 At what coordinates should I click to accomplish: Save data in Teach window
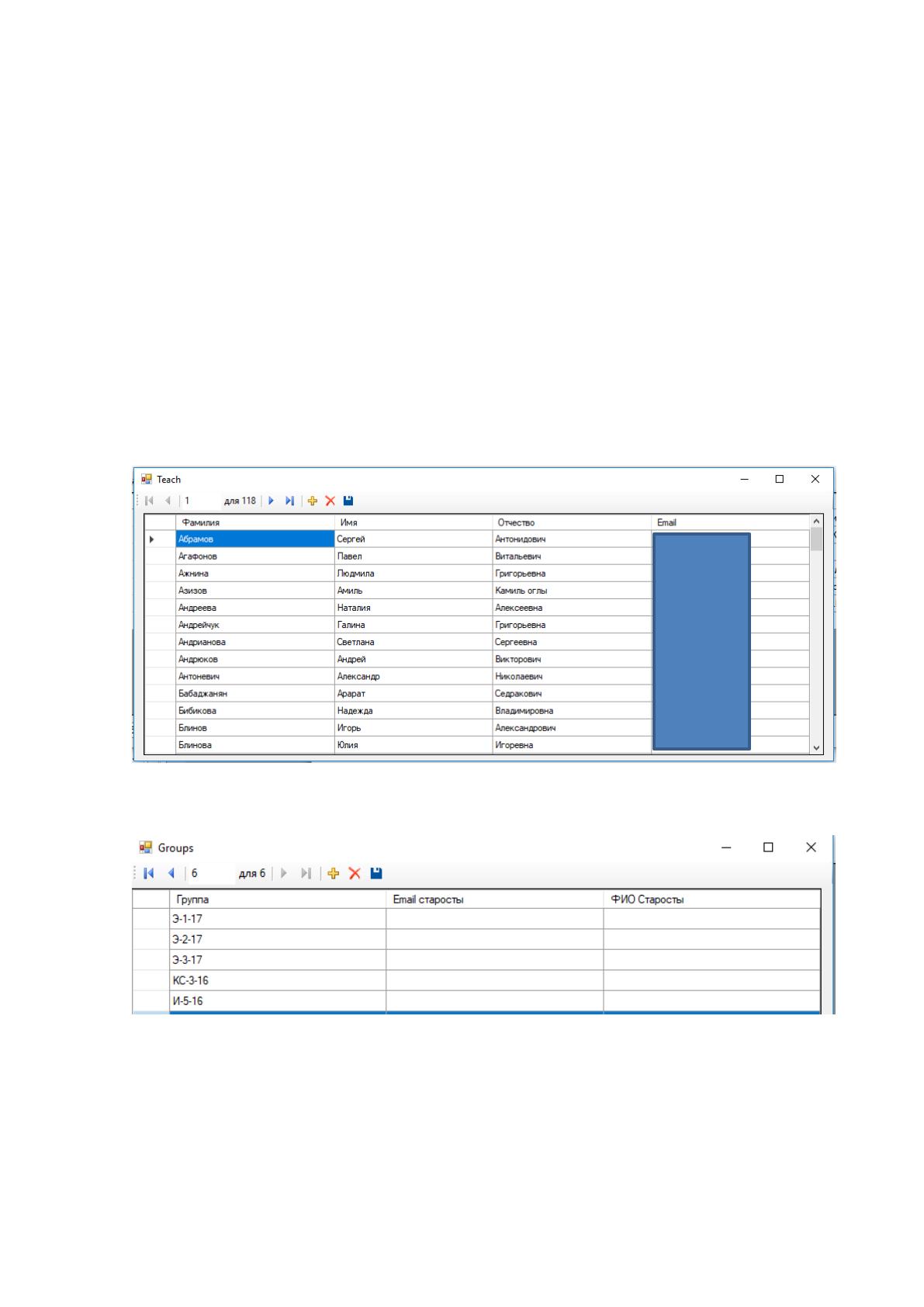(348, 501)
